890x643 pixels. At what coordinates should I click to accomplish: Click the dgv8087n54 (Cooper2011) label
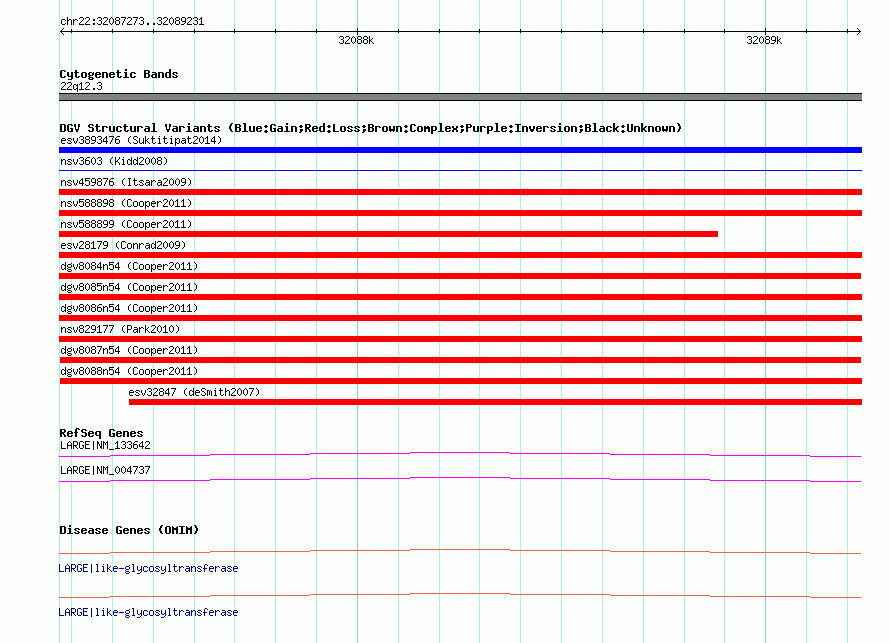129,350
